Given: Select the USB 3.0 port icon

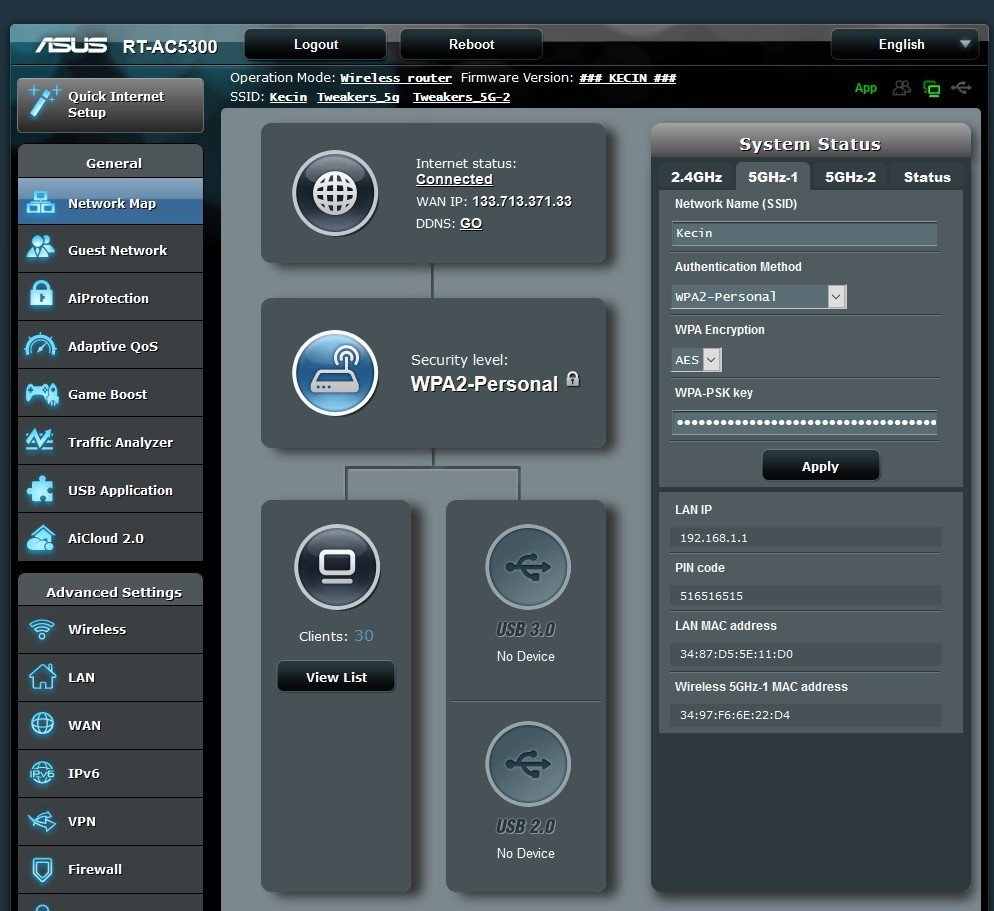Looking at the screenshot, I should pos(527,567).
